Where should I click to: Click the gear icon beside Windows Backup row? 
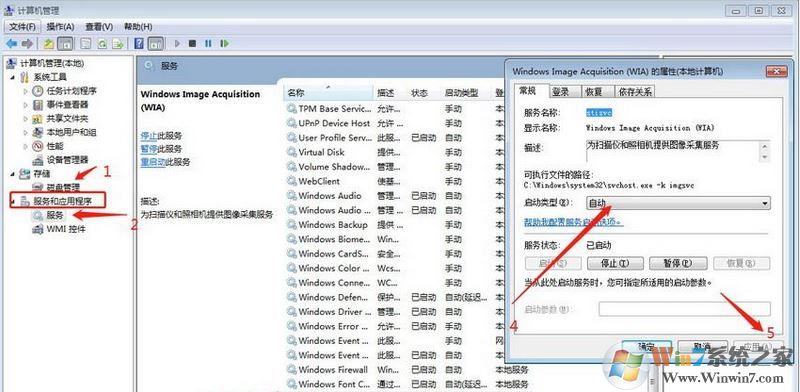pyautogui.click(x=291, y=225)
